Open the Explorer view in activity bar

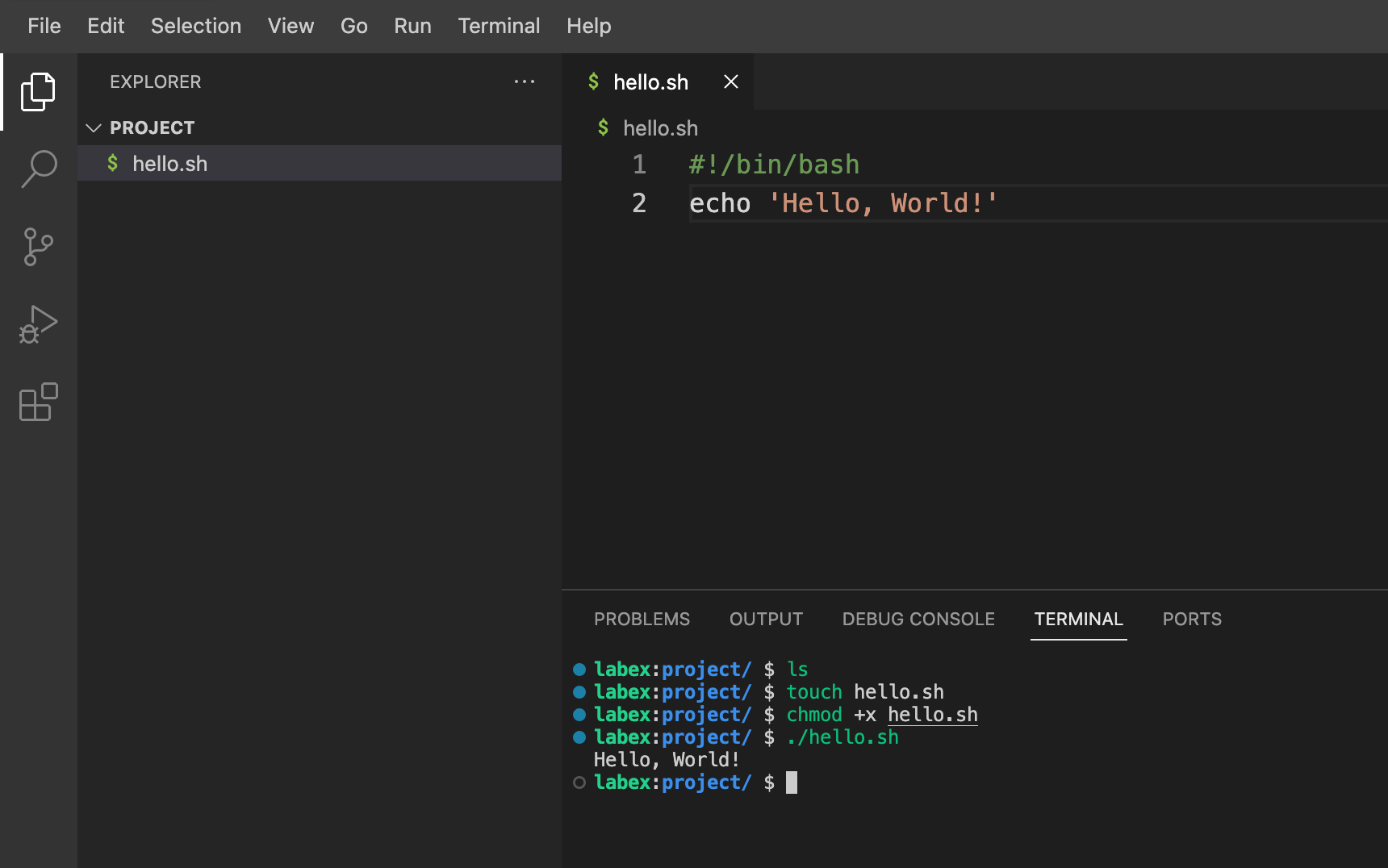click(38, 92)
